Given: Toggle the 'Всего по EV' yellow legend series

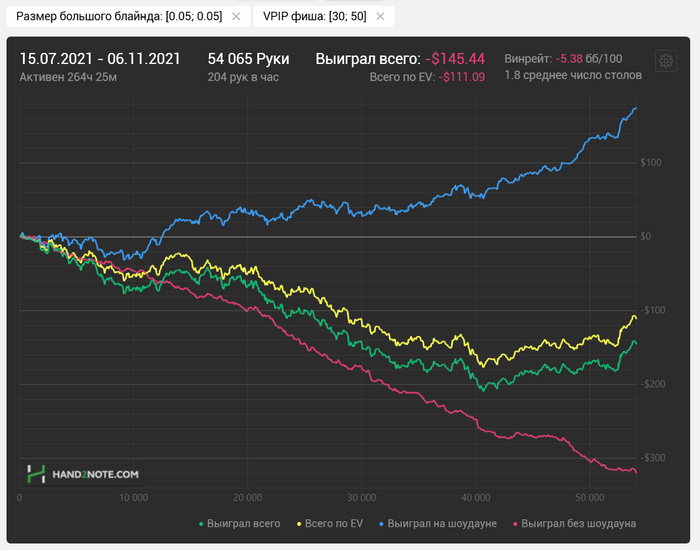Looking at the screenshot, I should [330, 523].
